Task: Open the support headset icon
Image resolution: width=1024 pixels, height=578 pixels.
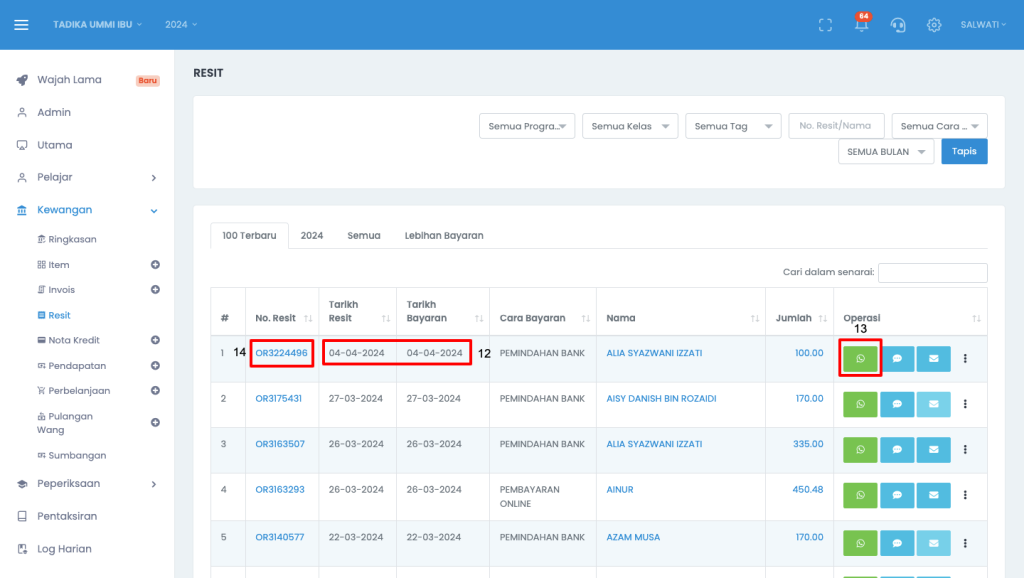Action: coord(898,25)
